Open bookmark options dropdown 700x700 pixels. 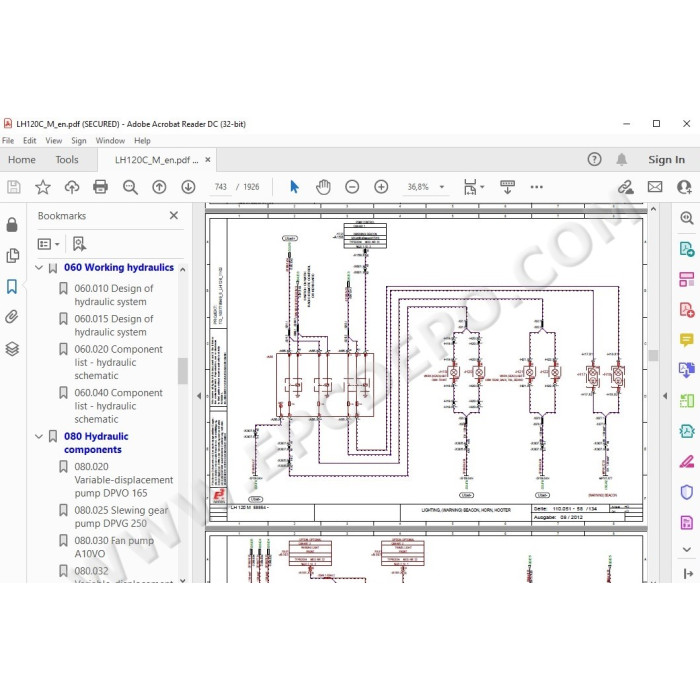click(x=49, y=244)
